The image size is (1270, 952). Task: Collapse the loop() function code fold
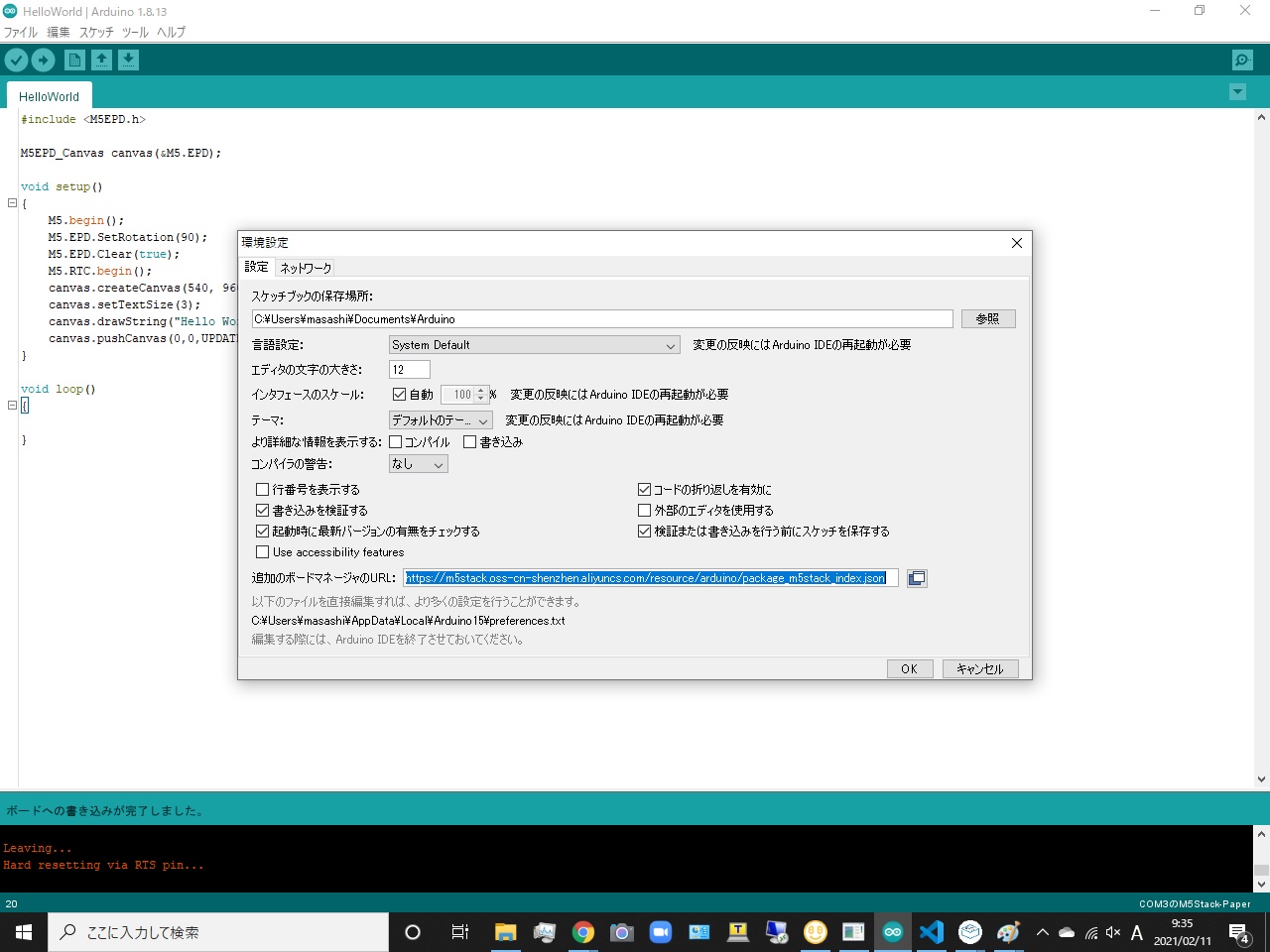pyautogui.click(x=12, y=406)
